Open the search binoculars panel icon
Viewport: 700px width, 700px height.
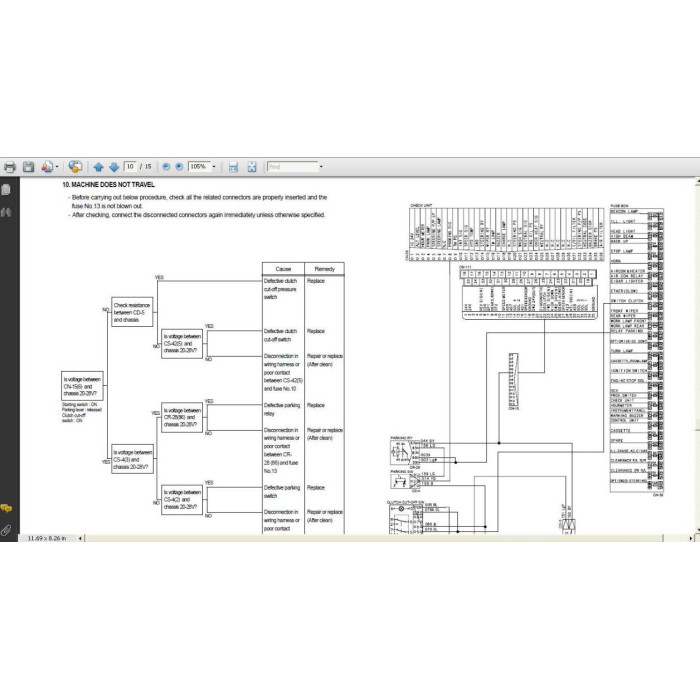coord(6,212)
